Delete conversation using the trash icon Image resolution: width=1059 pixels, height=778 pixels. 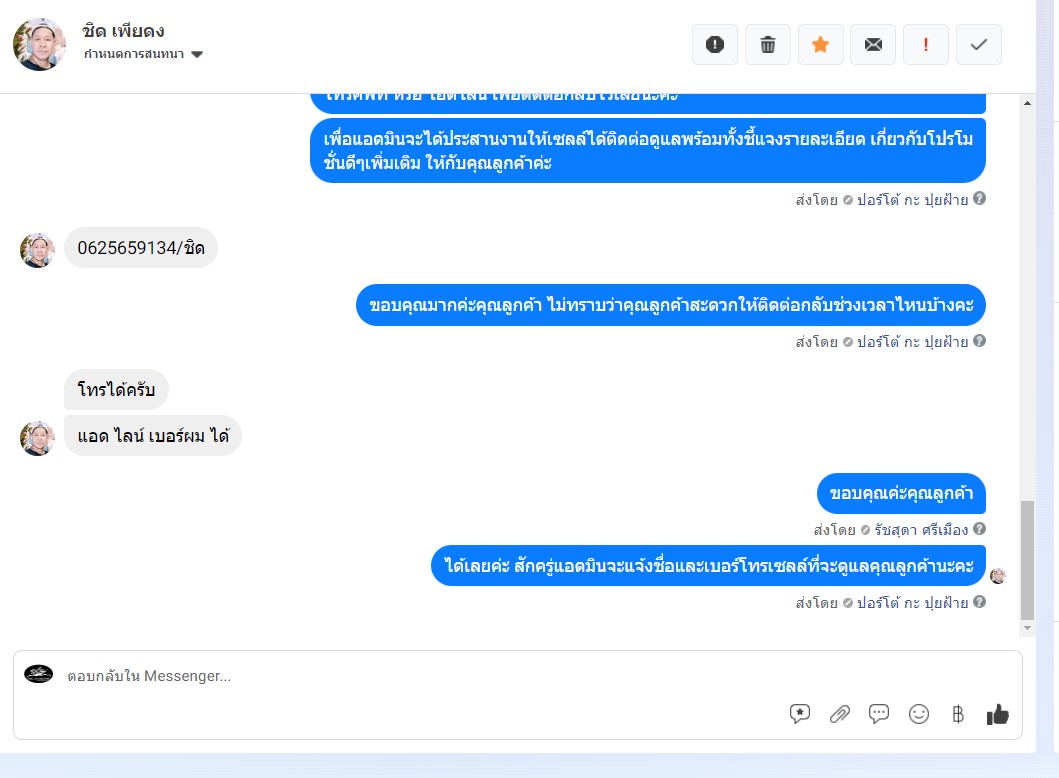pyautogui.click(x=768, y=45)
